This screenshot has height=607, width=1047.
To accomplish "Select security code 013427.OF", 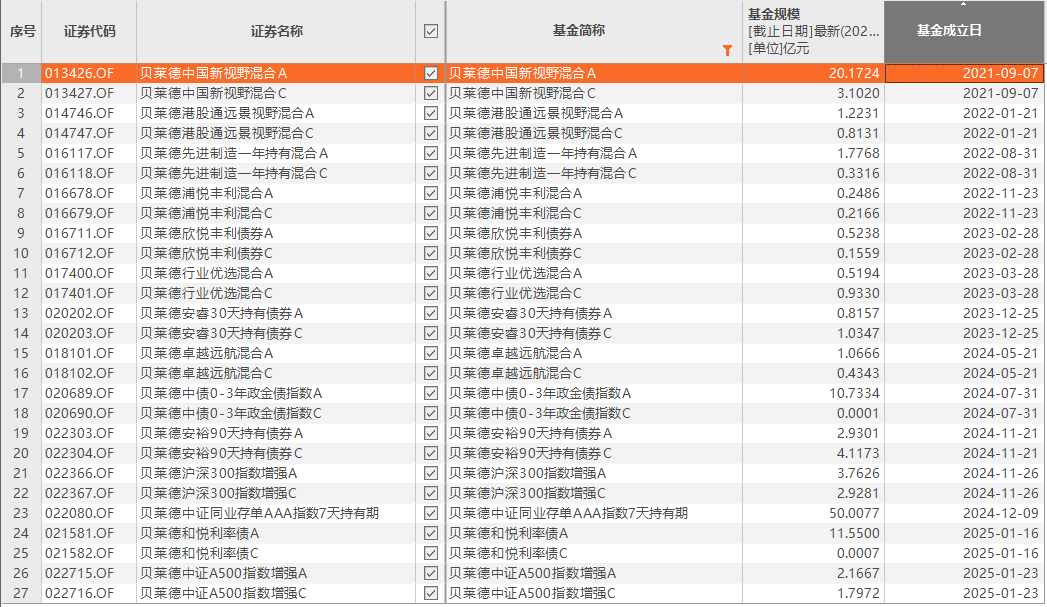I will tap(79, 93).
